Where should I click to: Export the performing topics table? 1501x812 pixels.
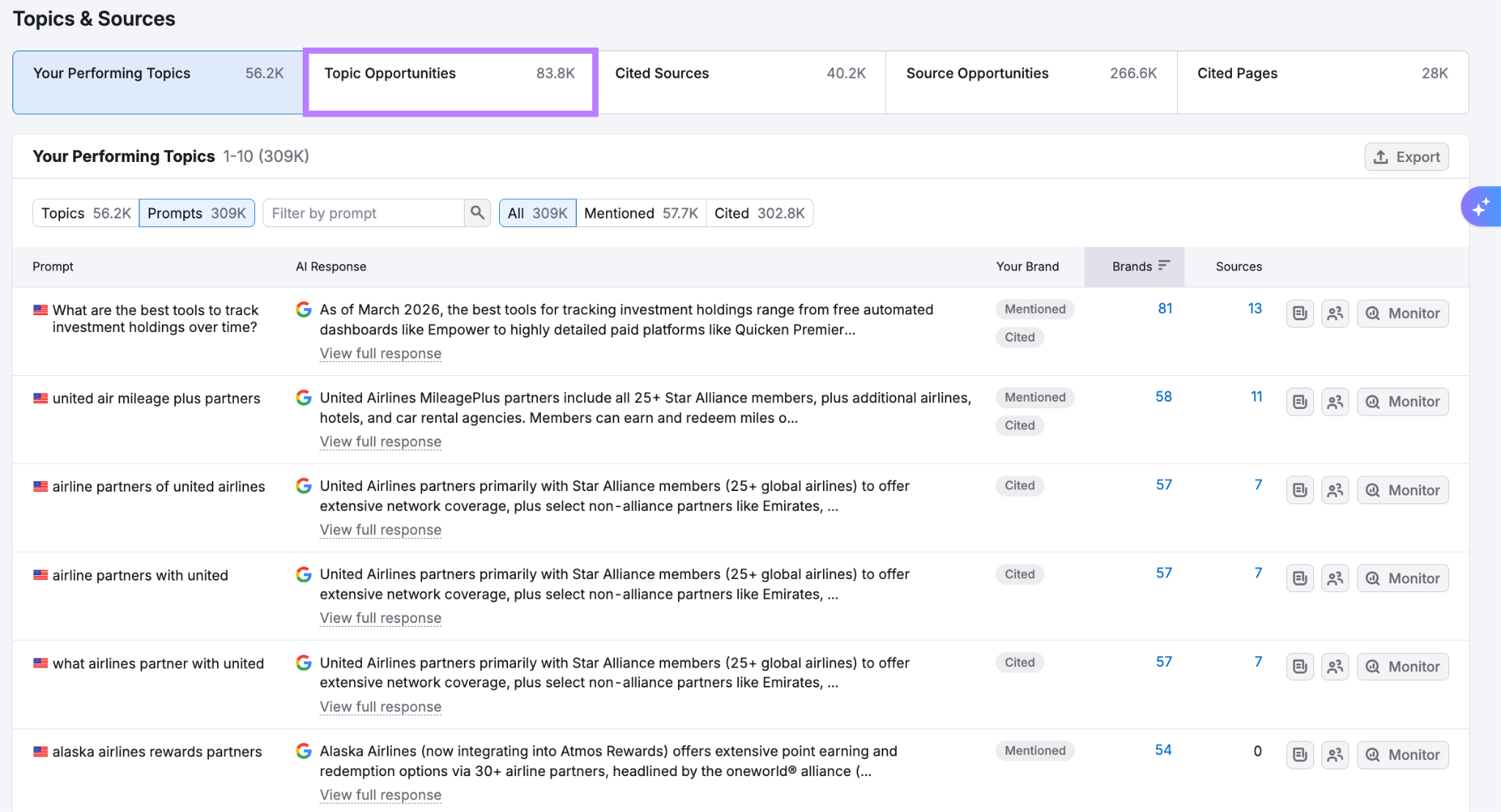coord(1406,157)
